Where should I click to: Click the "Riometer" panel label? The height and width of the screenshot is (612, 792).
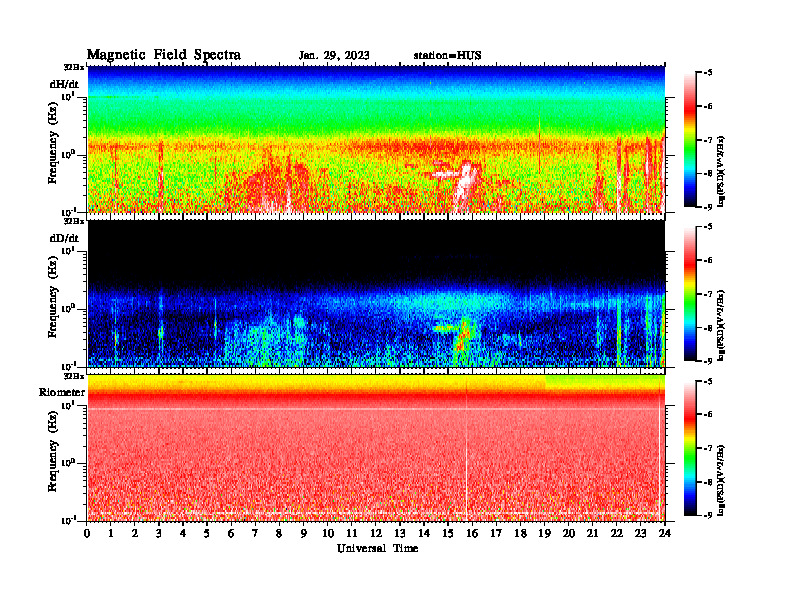tap(62, 392)
